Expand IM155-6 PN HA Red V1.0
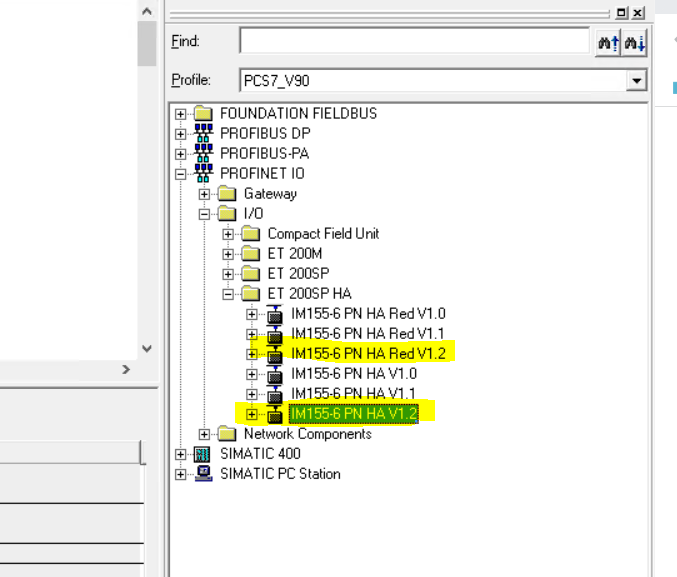 (252, 314)
